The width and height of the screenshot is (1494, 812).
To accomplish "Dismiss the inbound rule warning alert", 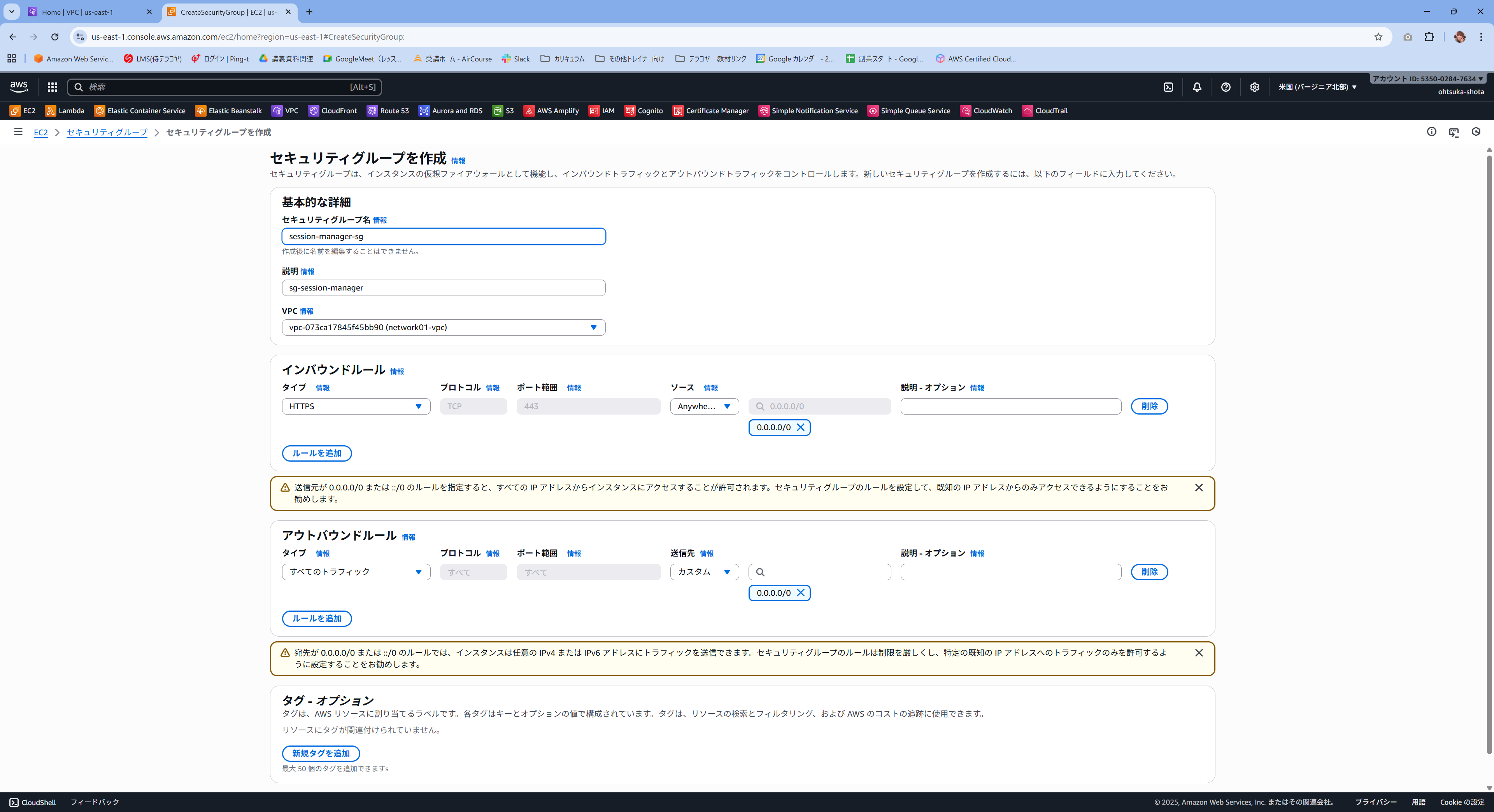I will 1199,487.
